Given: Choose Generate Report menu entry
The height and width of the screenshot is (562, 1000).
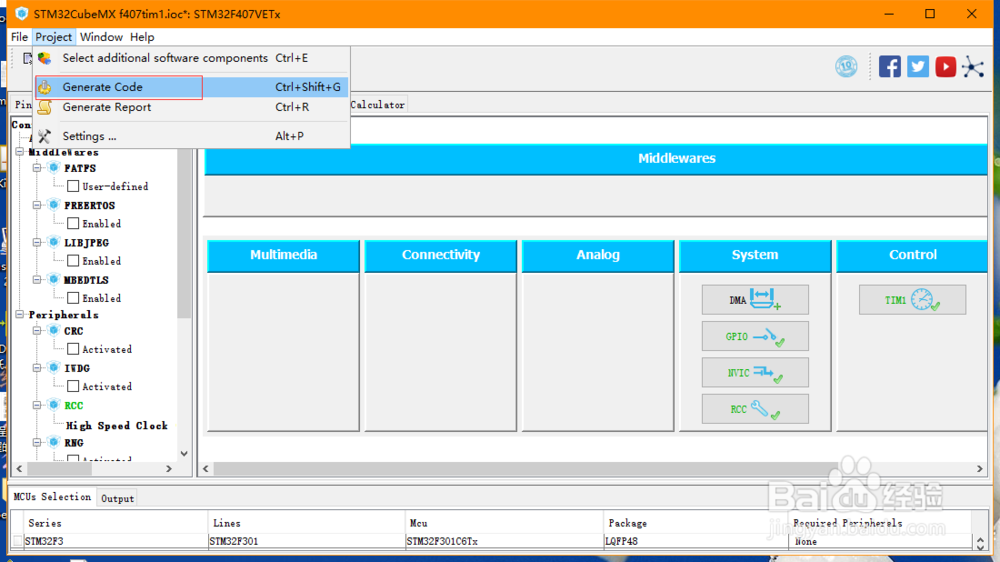Looking at the screenshot, I should pos(191,107).
